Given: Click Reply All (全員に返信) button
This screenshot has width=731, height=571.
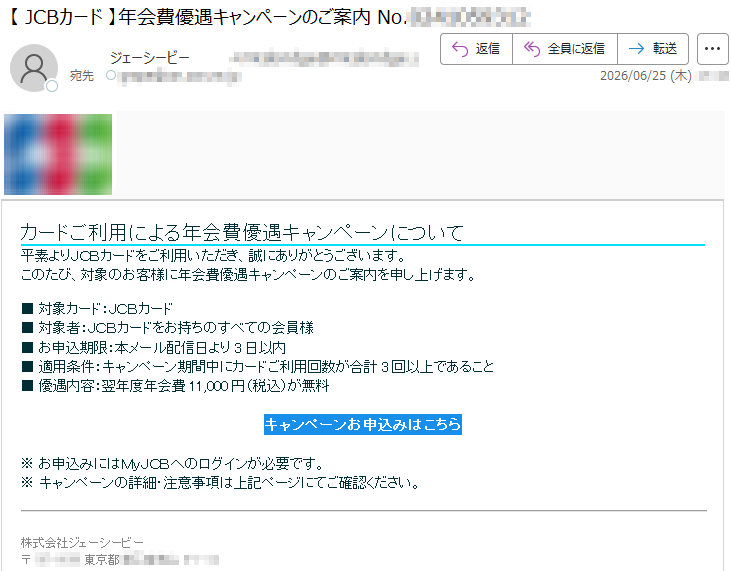Looking at the screenshot, I should [x=565, y=49].
